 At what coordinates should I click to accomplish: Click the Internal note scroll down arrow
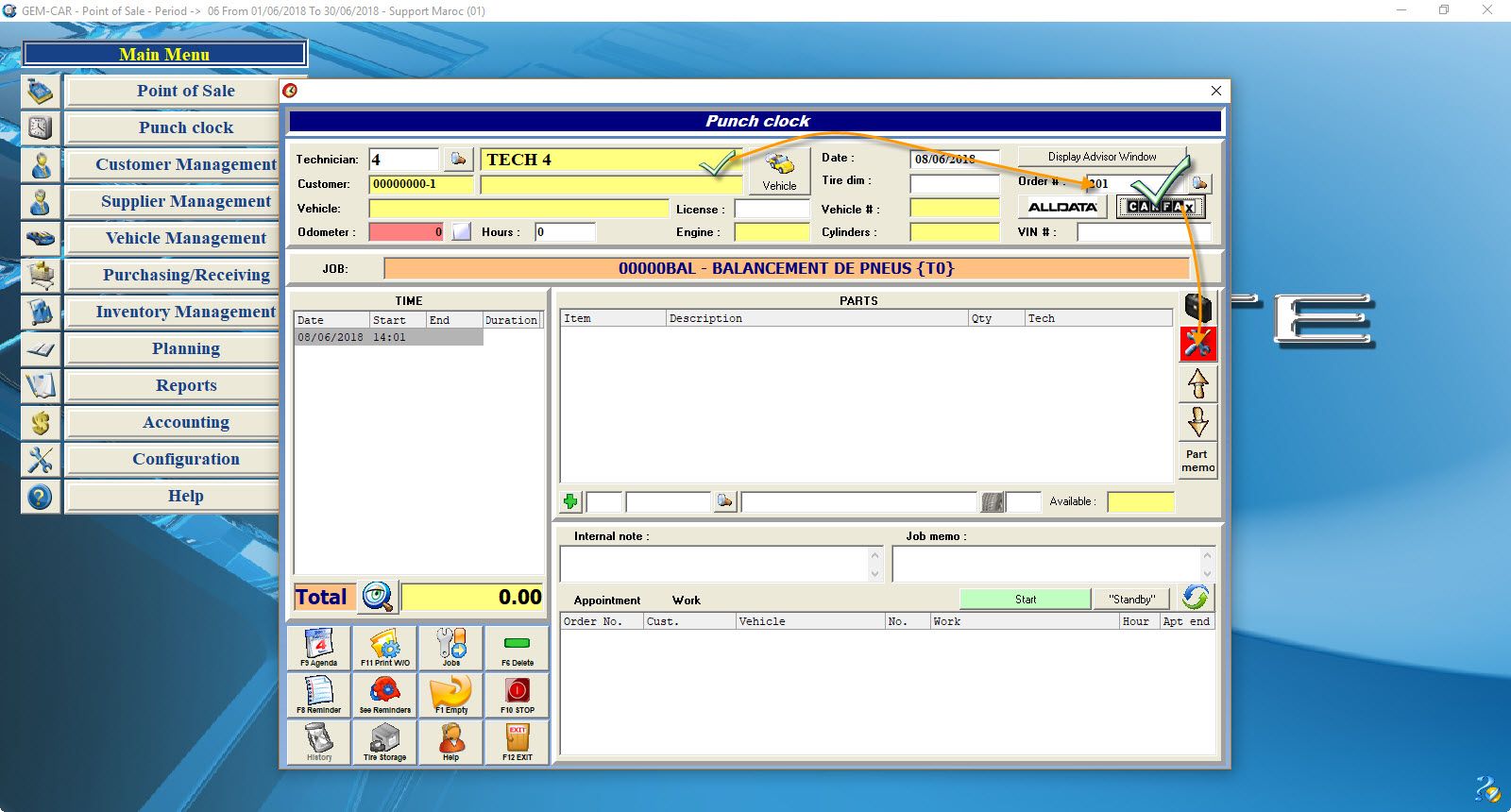coord(874,574)
